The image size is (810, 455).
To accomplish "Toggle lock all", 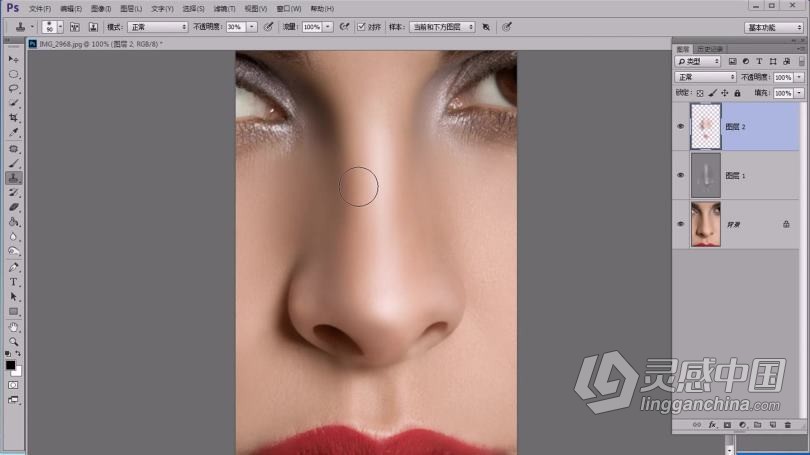I will 737,93.
